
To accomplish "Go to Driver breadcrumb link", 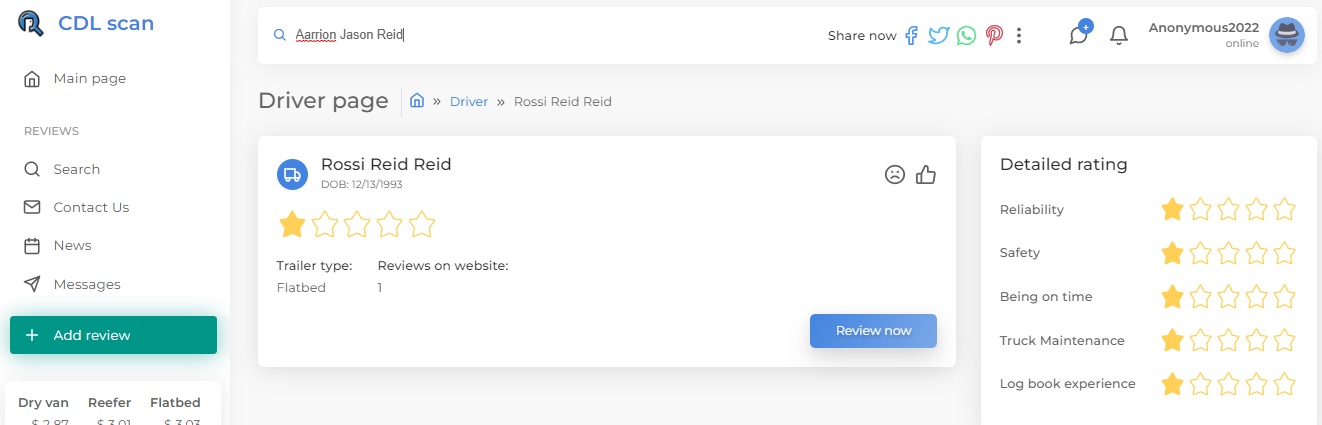I will 469,101.
